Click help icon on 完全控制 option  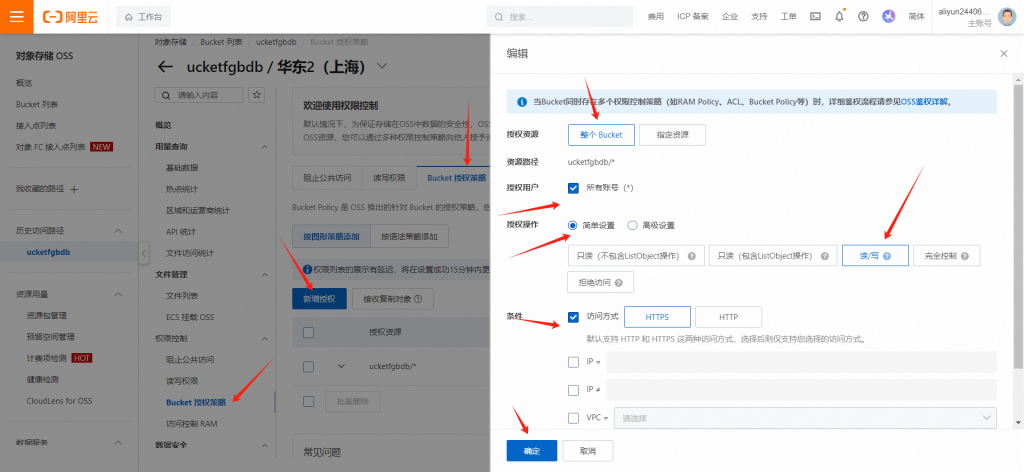click(x=965, y=257)
